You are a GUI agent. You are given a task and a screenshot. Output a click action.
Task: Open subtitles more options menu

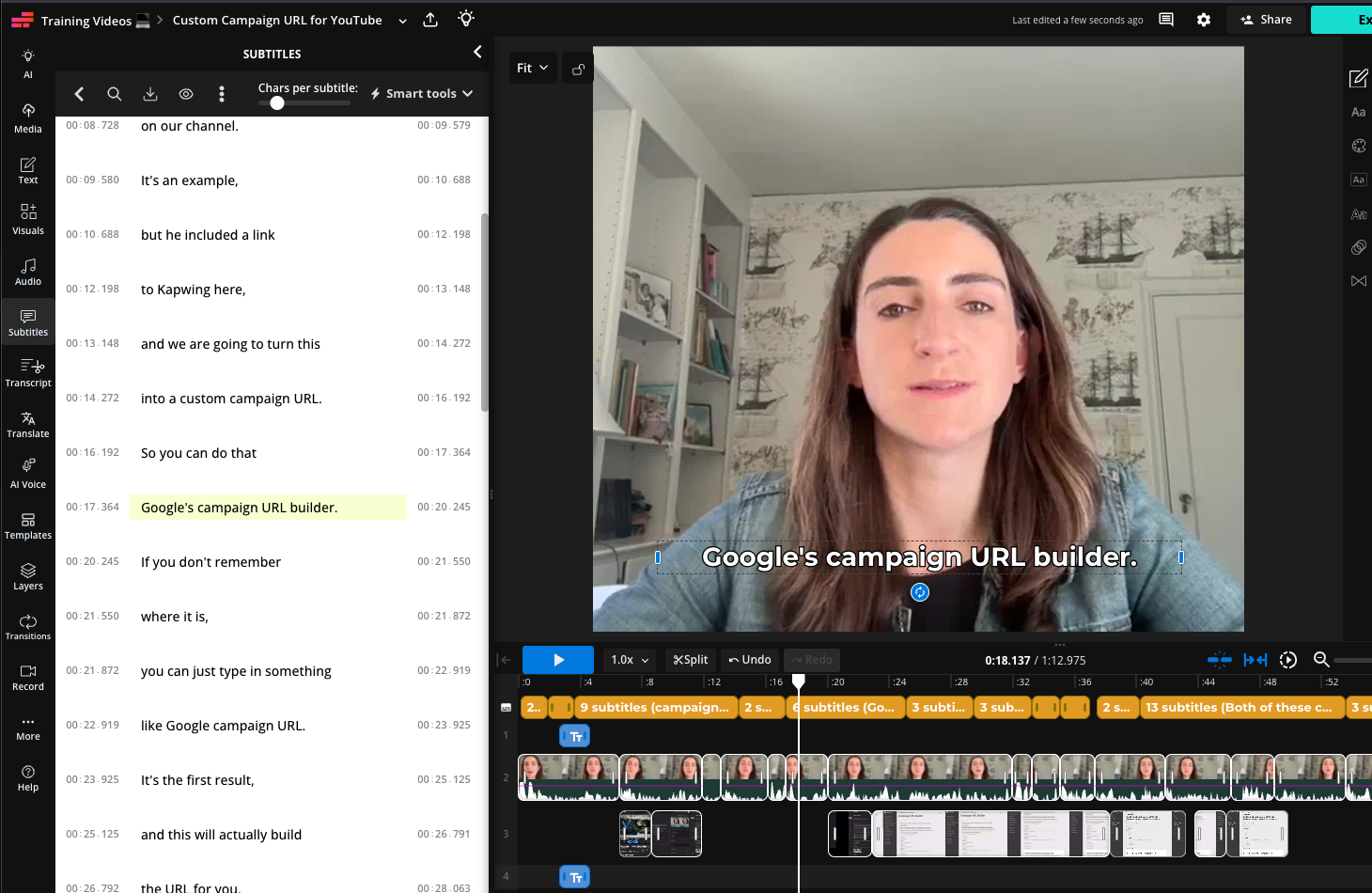[222, 94]
